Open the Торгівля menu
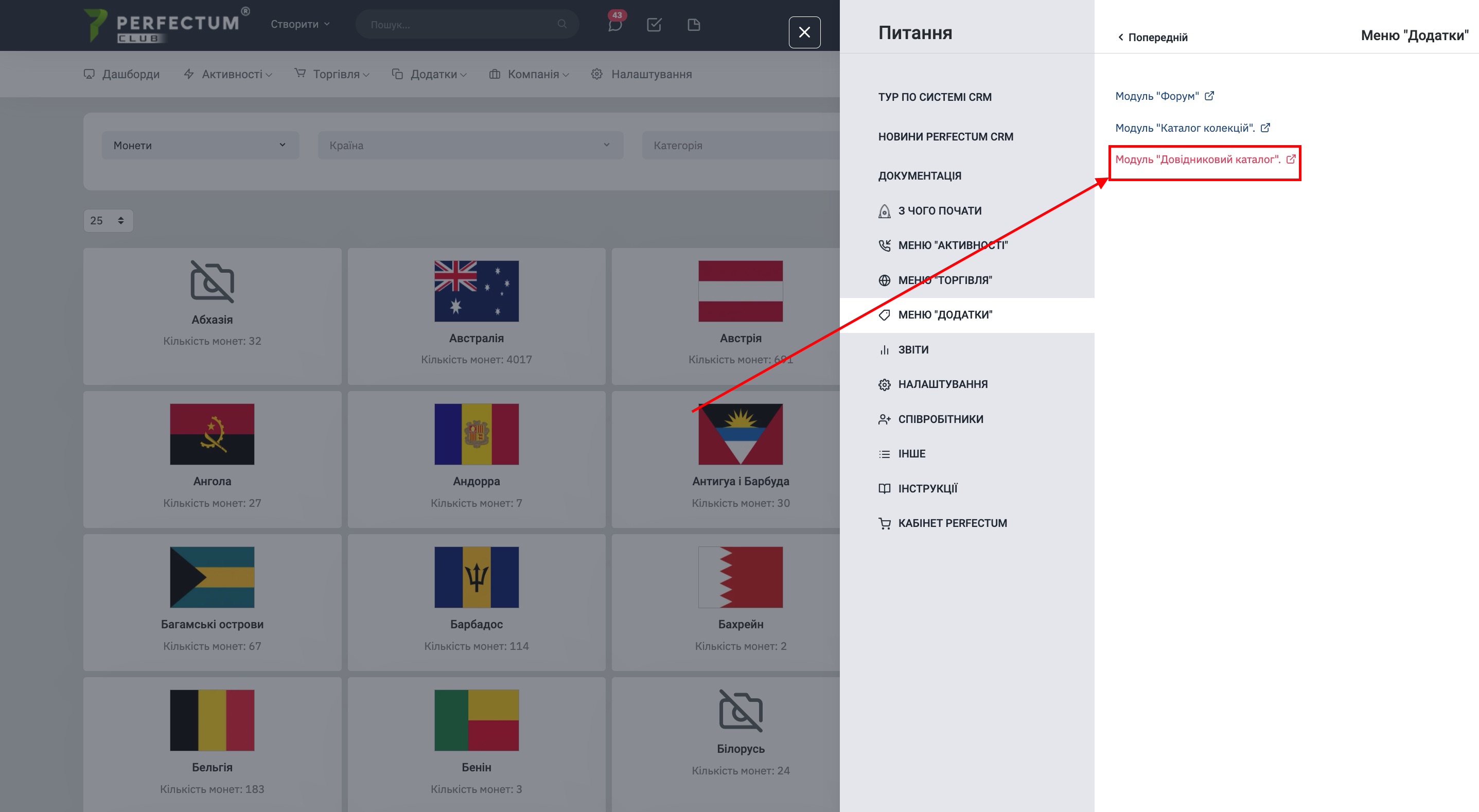The height and width of the screenshot is (812, 1479). (x=336, y=74)
